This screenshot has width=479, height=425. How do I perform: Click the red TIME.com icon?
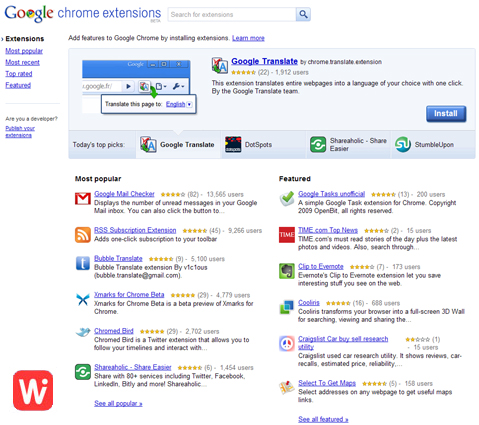pos(287,235)
